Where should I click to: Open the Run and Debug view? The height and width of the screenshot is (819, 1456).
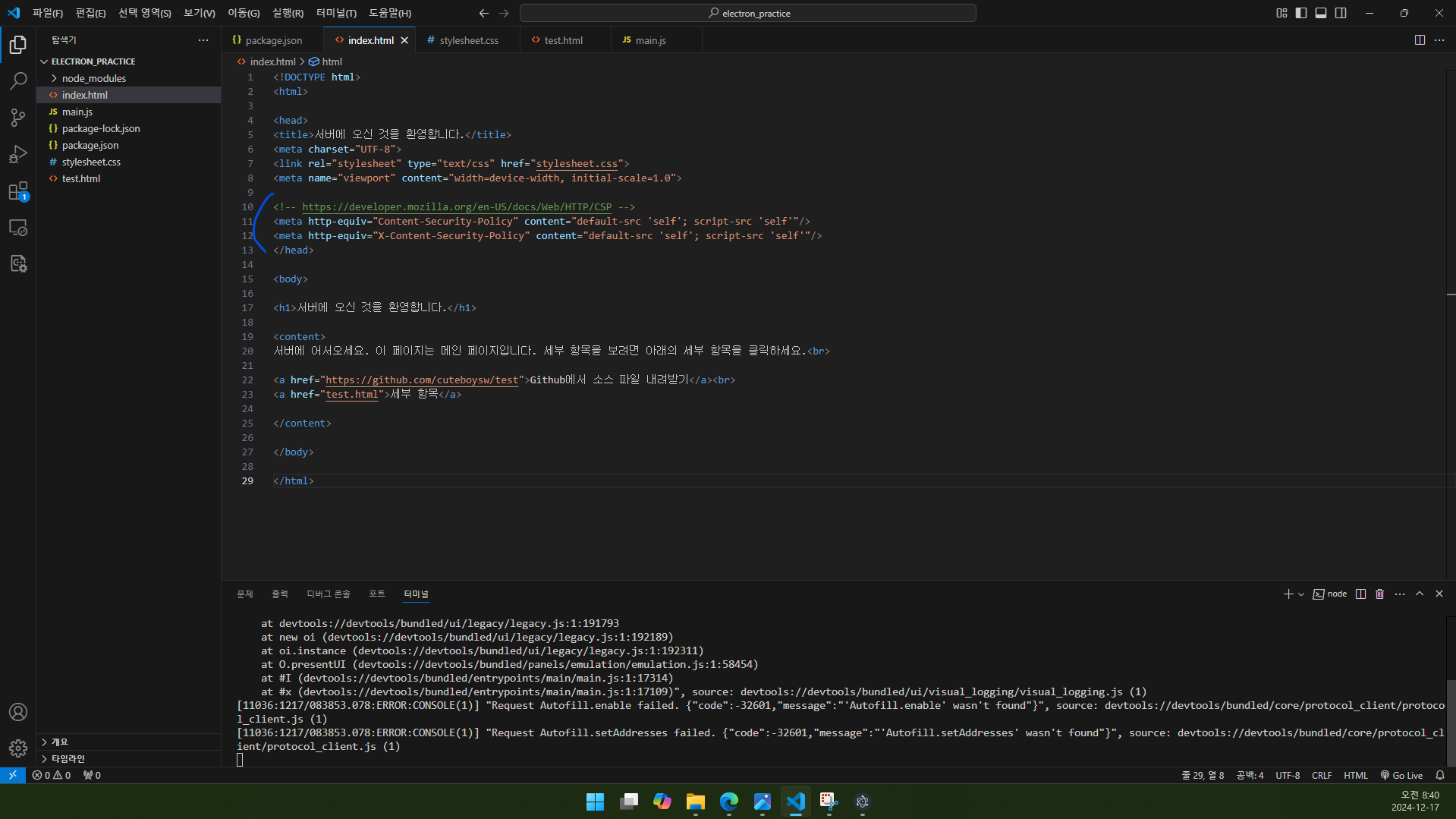[x=18, y=154]
